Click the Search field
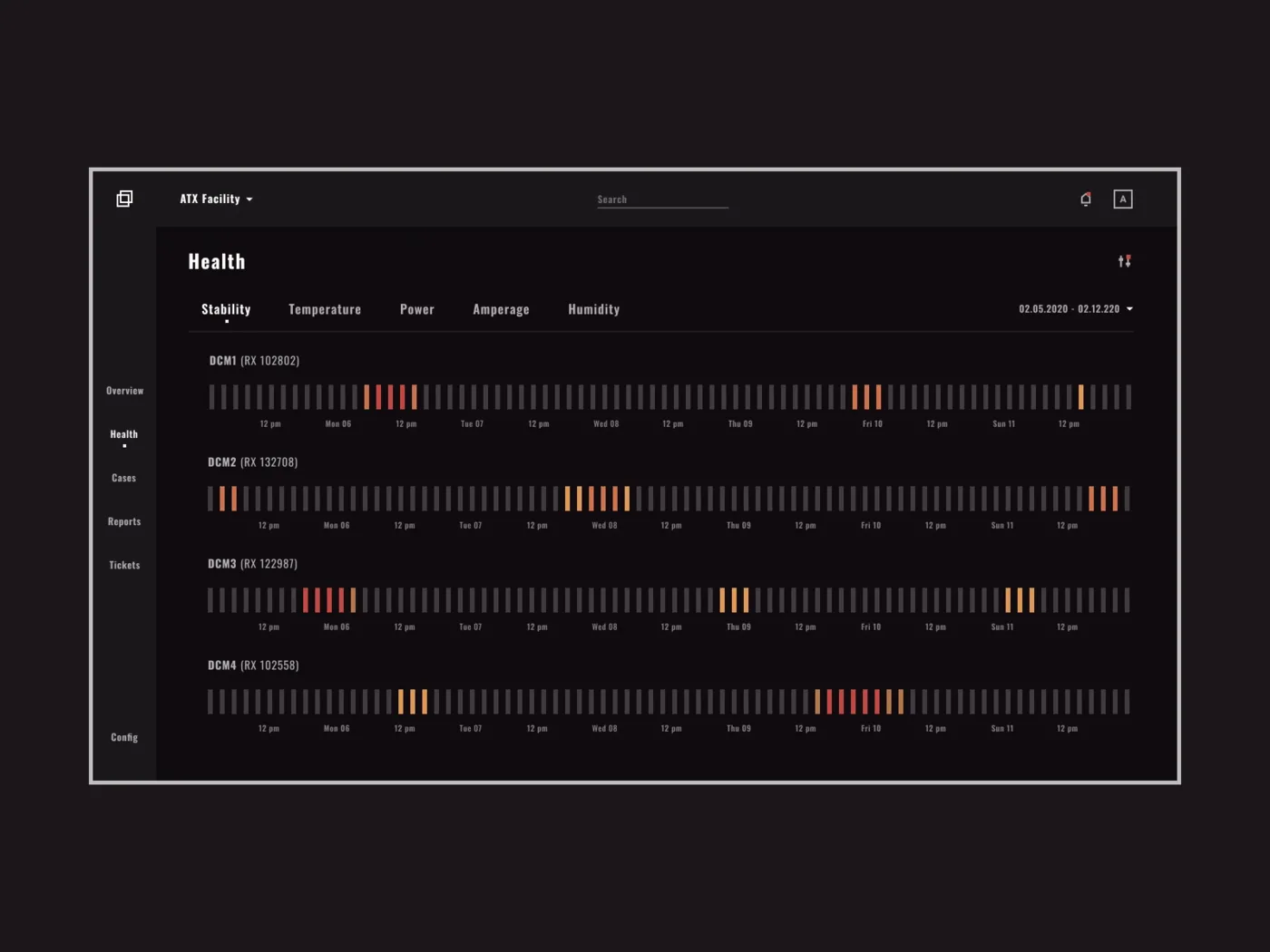This screenshot has height=952, width=1270. (662, 199)
